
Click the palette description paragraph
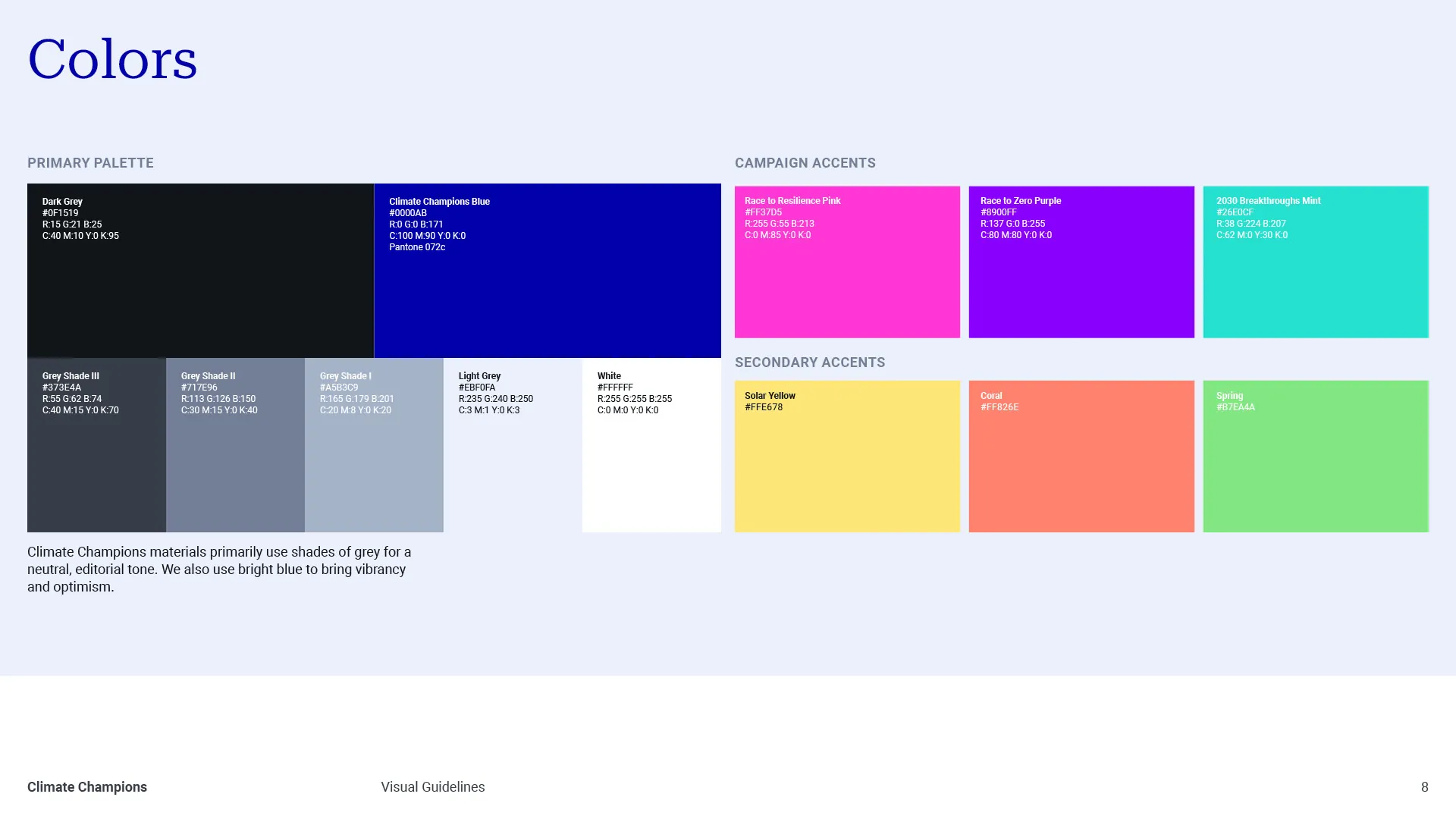pyautogui.click(x=219, y=570)
